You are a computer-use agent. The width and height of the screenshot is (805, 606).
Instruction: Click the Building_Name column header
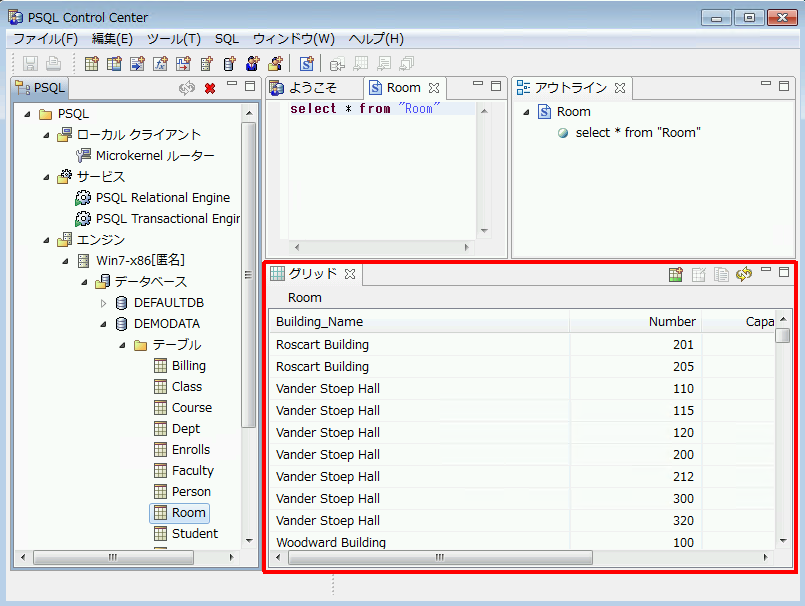[320, 322]
